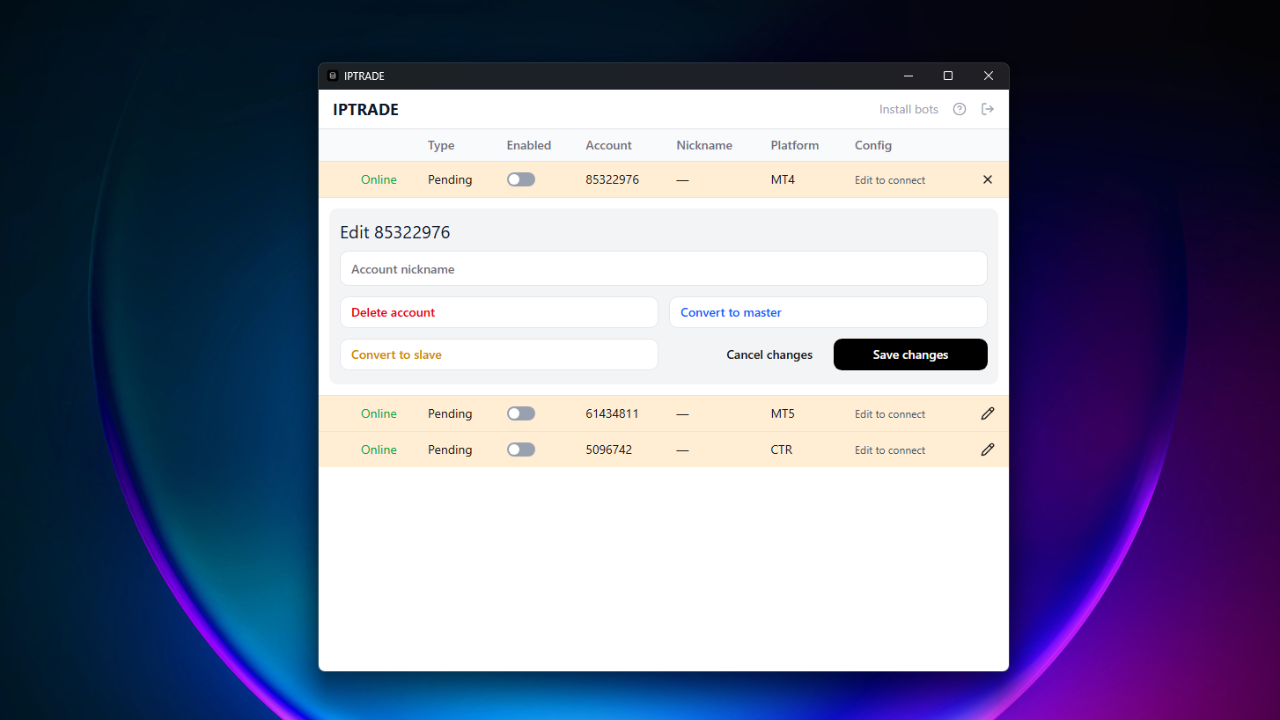Click the pencil icon for account 61434811

[987, 413]
